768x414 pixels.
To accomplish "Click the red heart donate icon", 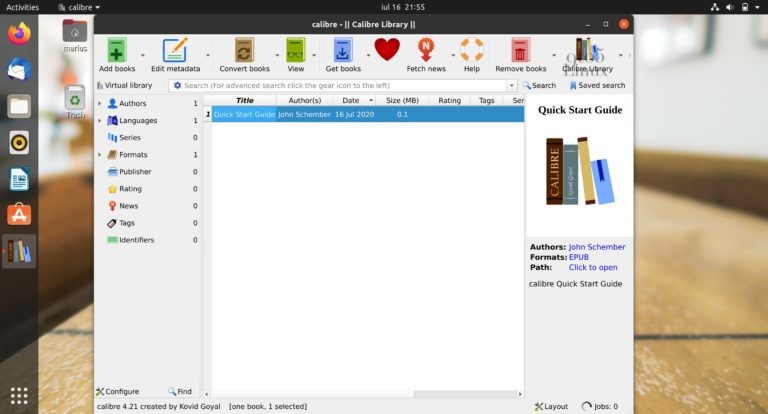I will coord(387,50).
